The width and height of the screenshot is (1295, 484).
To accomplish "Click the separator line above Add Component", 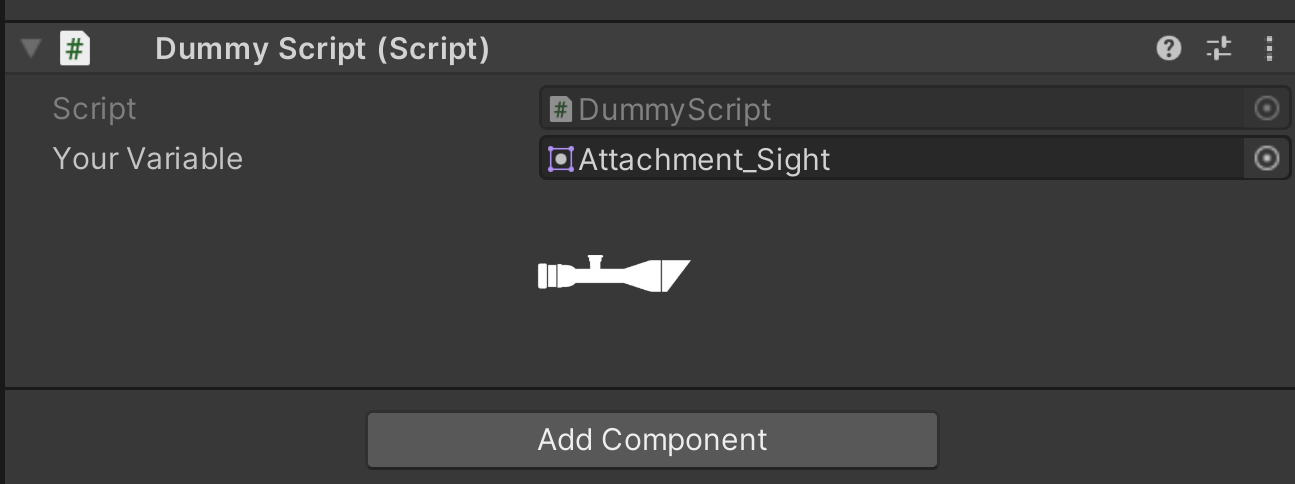I will pos(650,388).
